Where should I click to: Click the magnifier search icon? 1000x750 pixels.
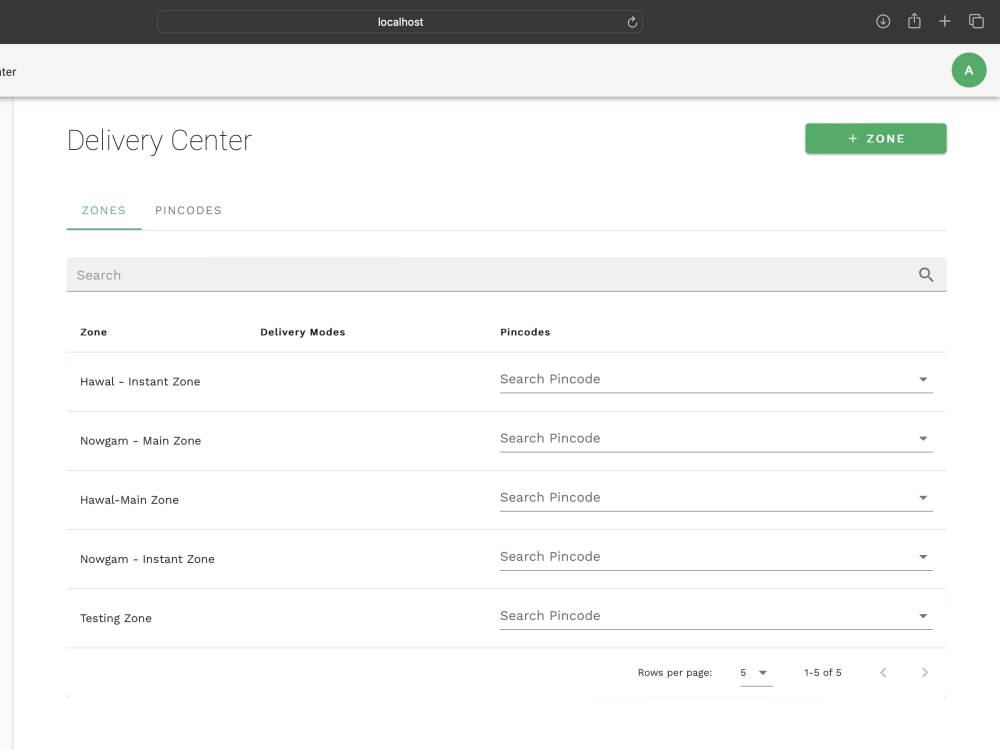(x=926, y=275)
